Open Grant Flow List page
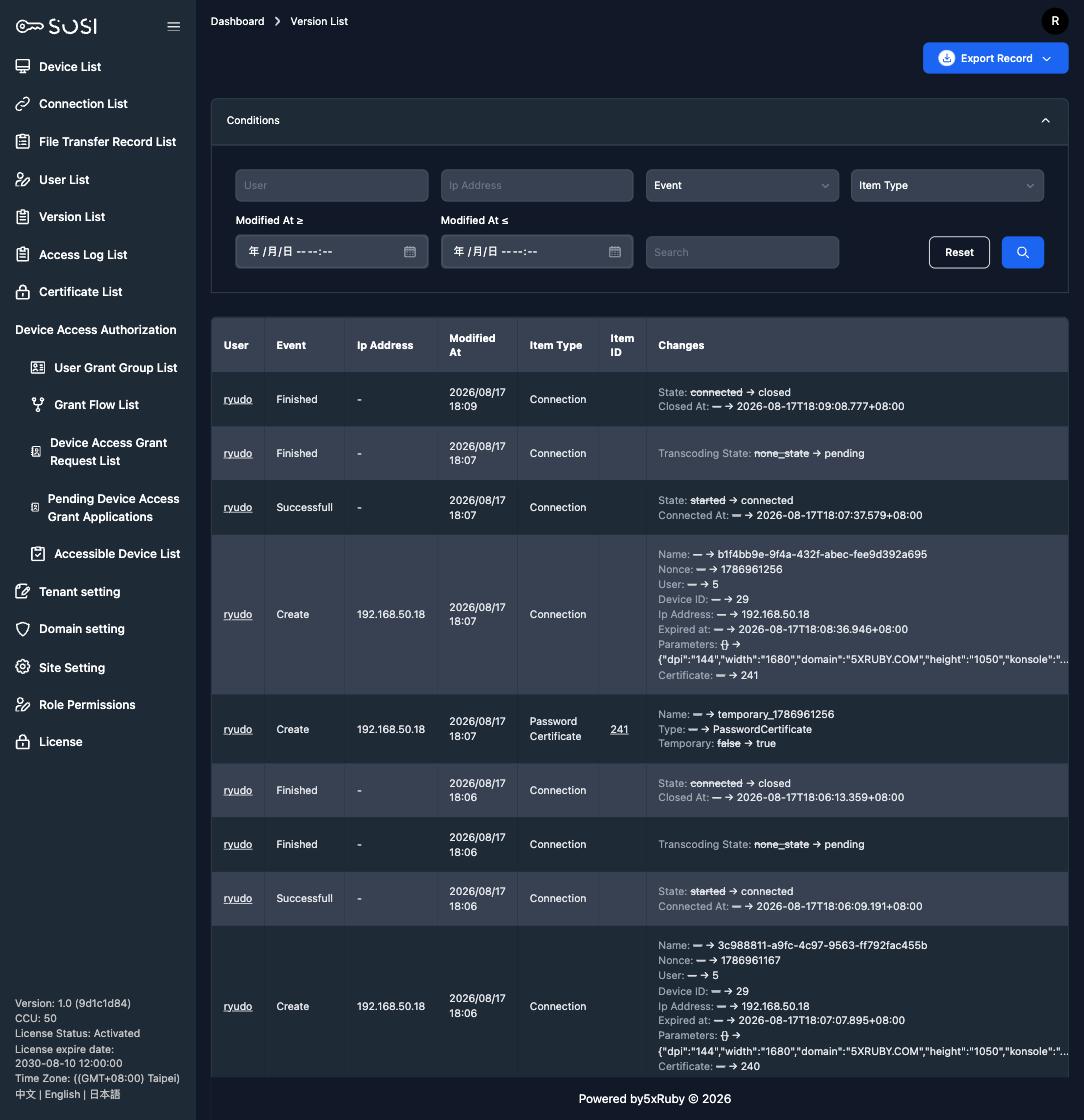1084x1120 pixels. click(96, 404)
